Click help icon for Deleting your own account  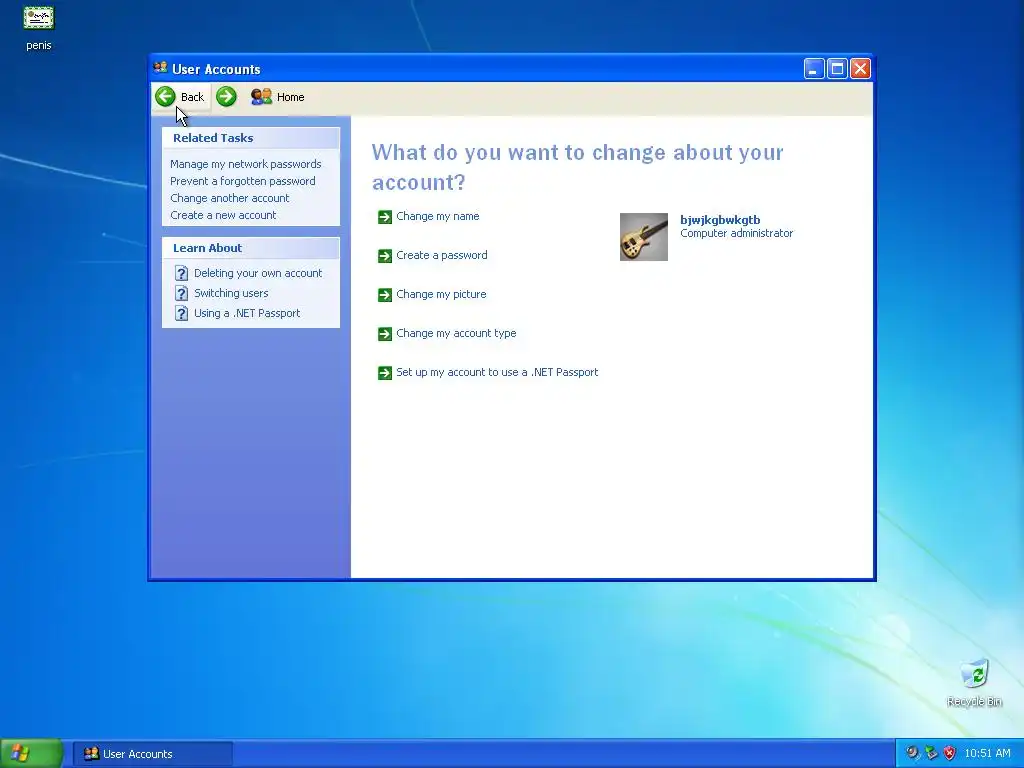coord(182,273)
